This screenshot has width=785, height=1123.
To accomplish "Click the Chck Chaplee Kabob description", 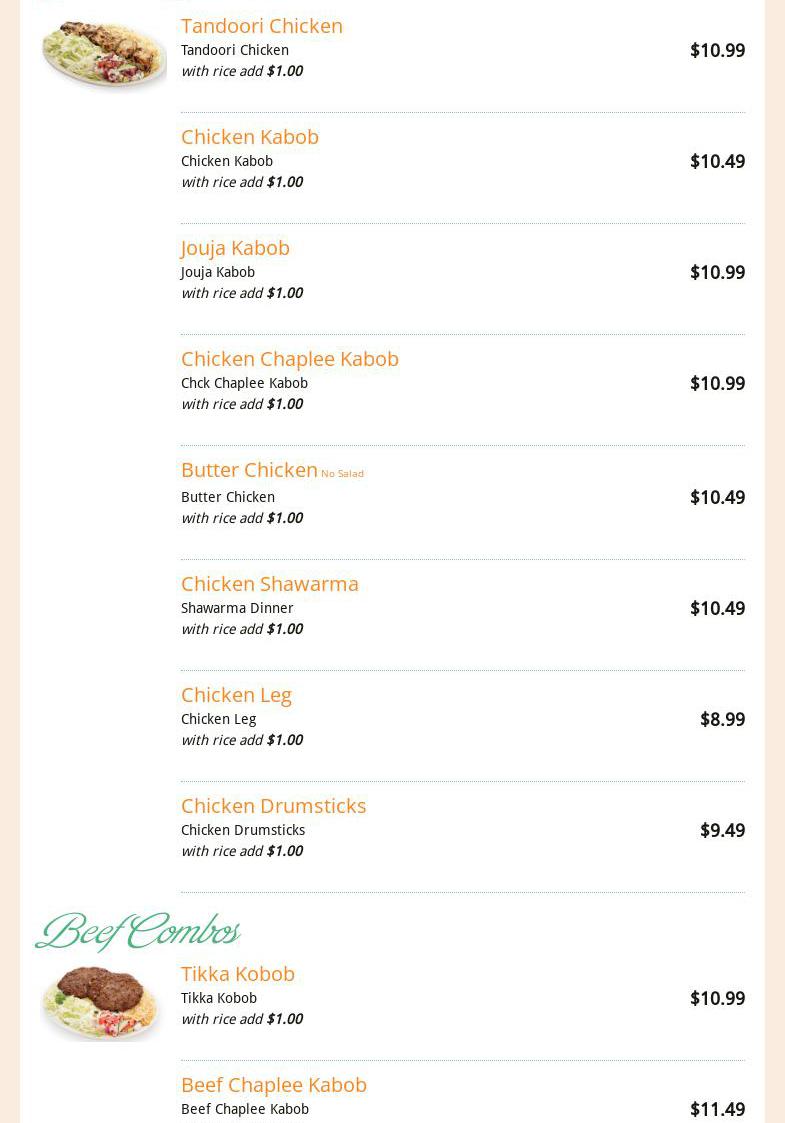I will pos(244,383).
